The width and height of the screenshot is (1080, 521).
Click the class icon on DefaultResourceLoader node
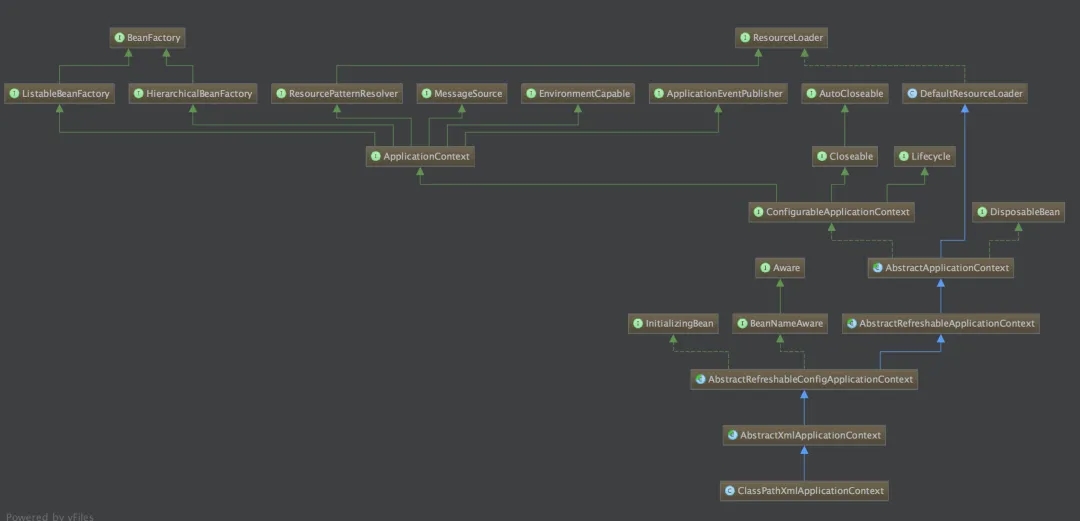pos(911,94)
